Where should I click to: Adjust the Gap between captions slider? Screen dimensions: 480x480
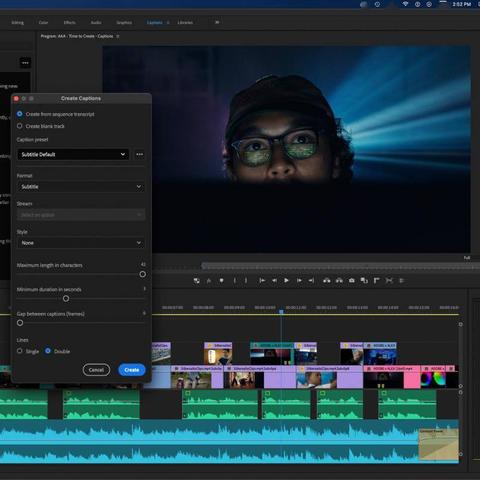20,323
